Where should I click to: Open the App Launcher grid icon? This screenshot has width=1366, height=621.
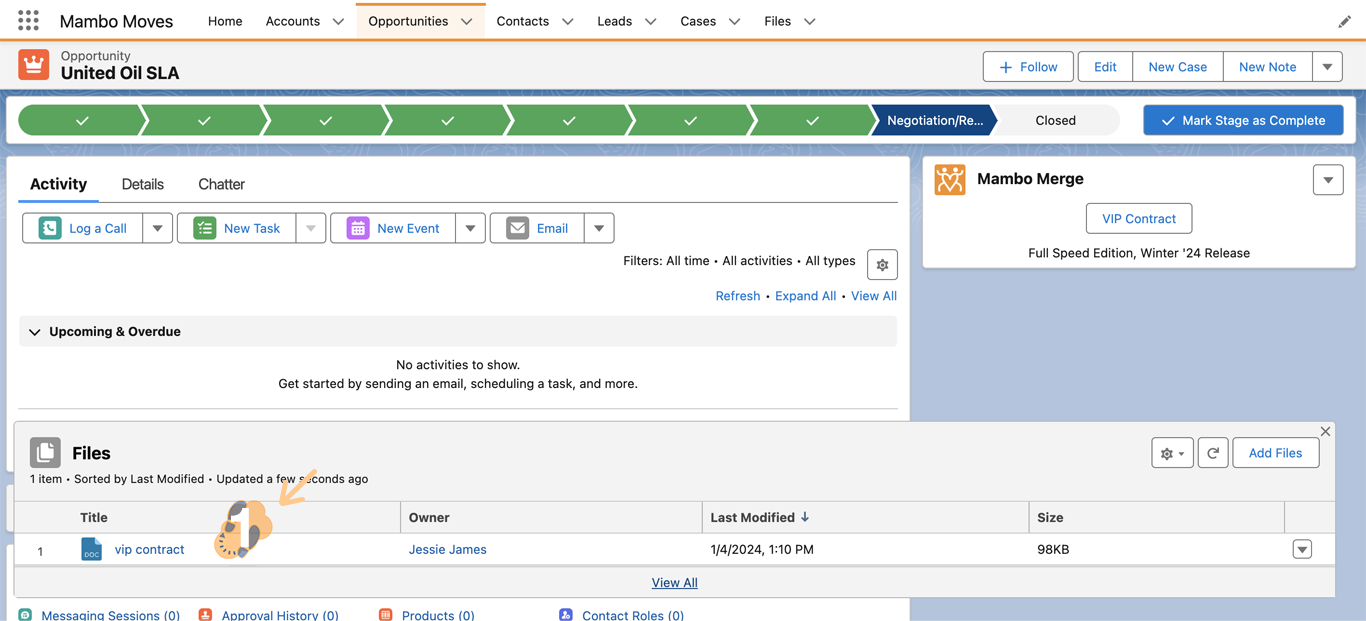28,21
